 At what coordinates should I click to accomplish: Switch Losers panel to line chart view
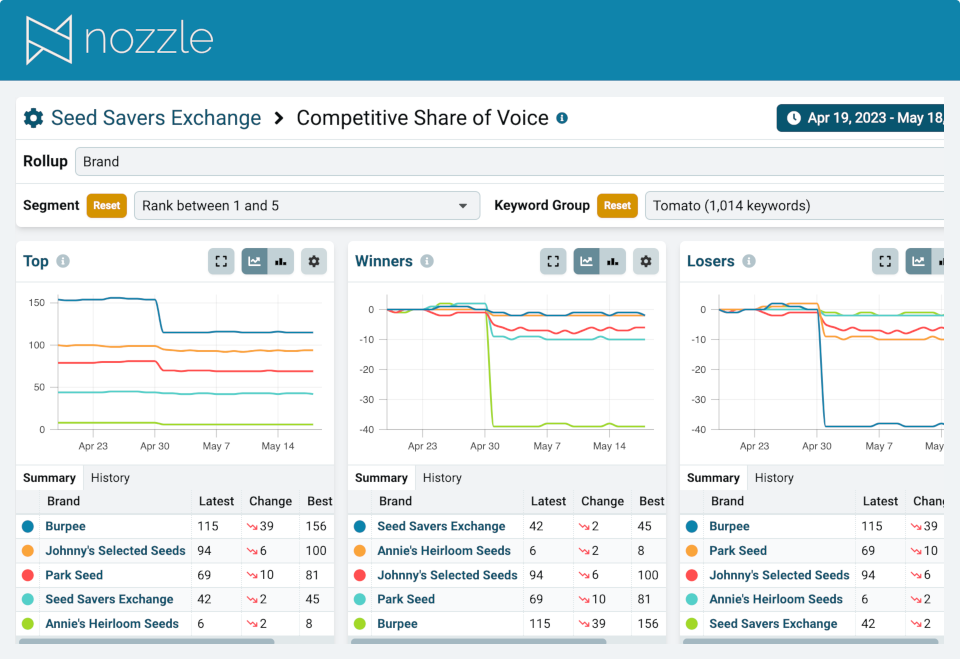point(918,262)
